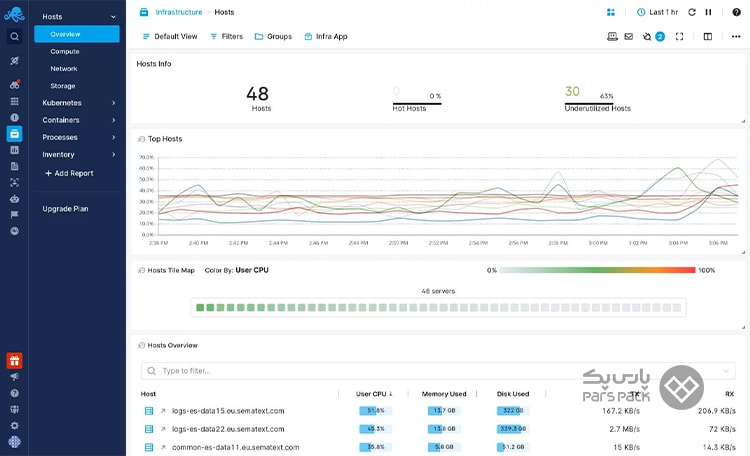Image resolution: width=750 pixels, height=456 pixels.
Task: Open Color By User CPU selector
Action: [x=237, y=270]
